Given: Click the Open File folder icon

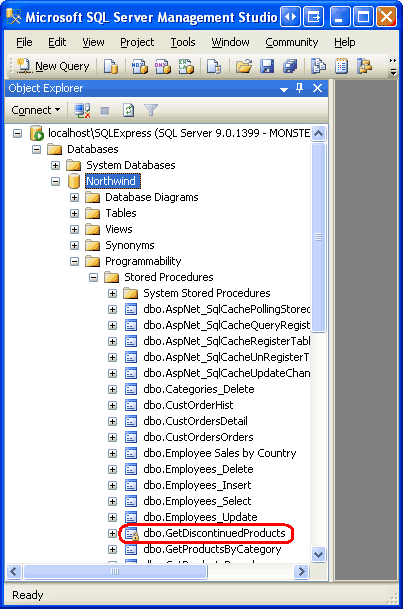Looking at the screenshot, I should pyautogui.click(x=244, y=66).
